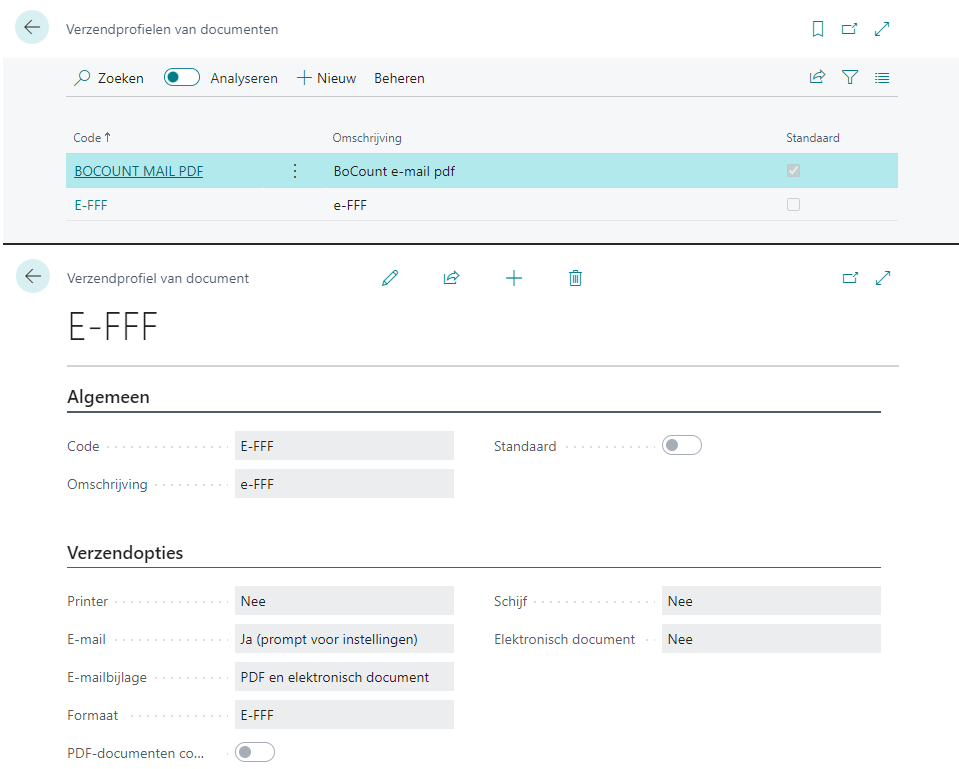Click the plus icon to add new profile

point(514,278)
